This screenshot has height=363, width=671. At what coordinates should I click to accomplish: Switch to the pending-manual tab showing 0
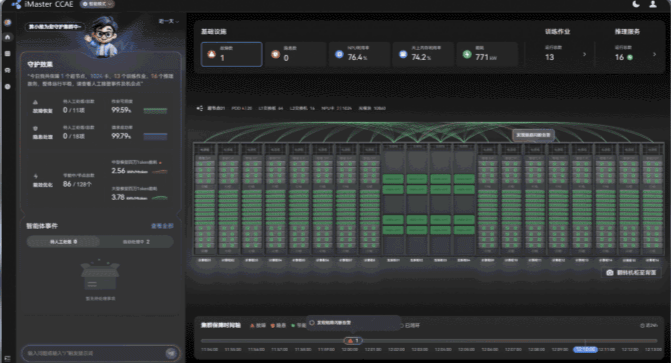[63, 242]
